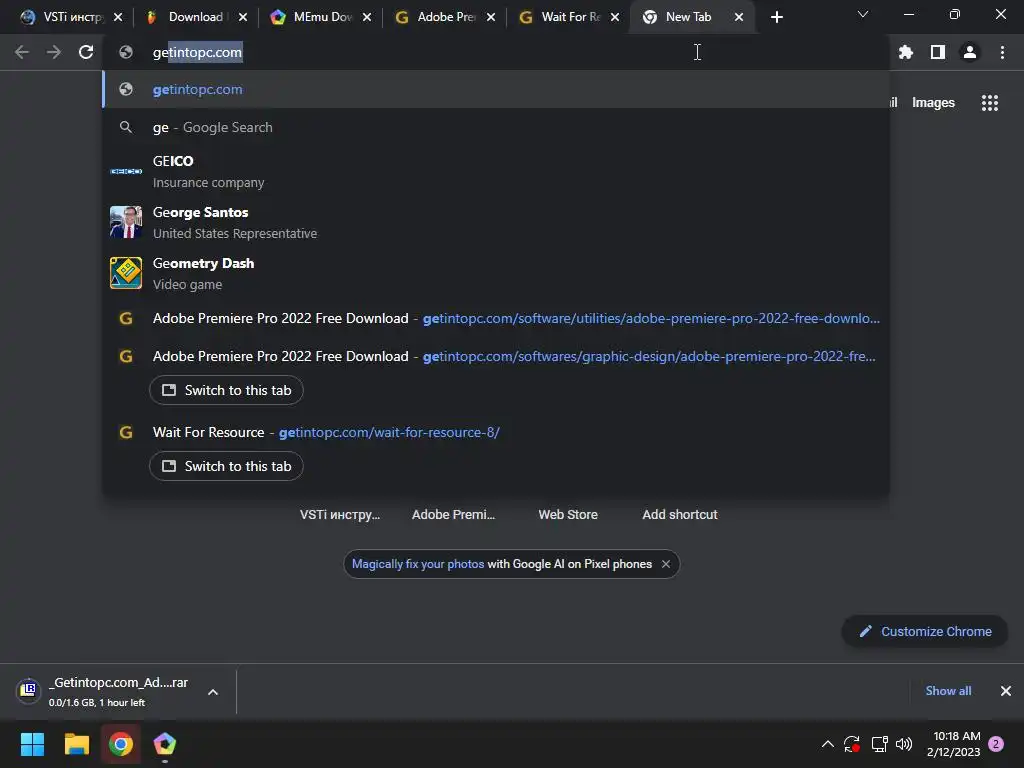
Task: Click Chrome taskbar icon
Action: (121, 744)
